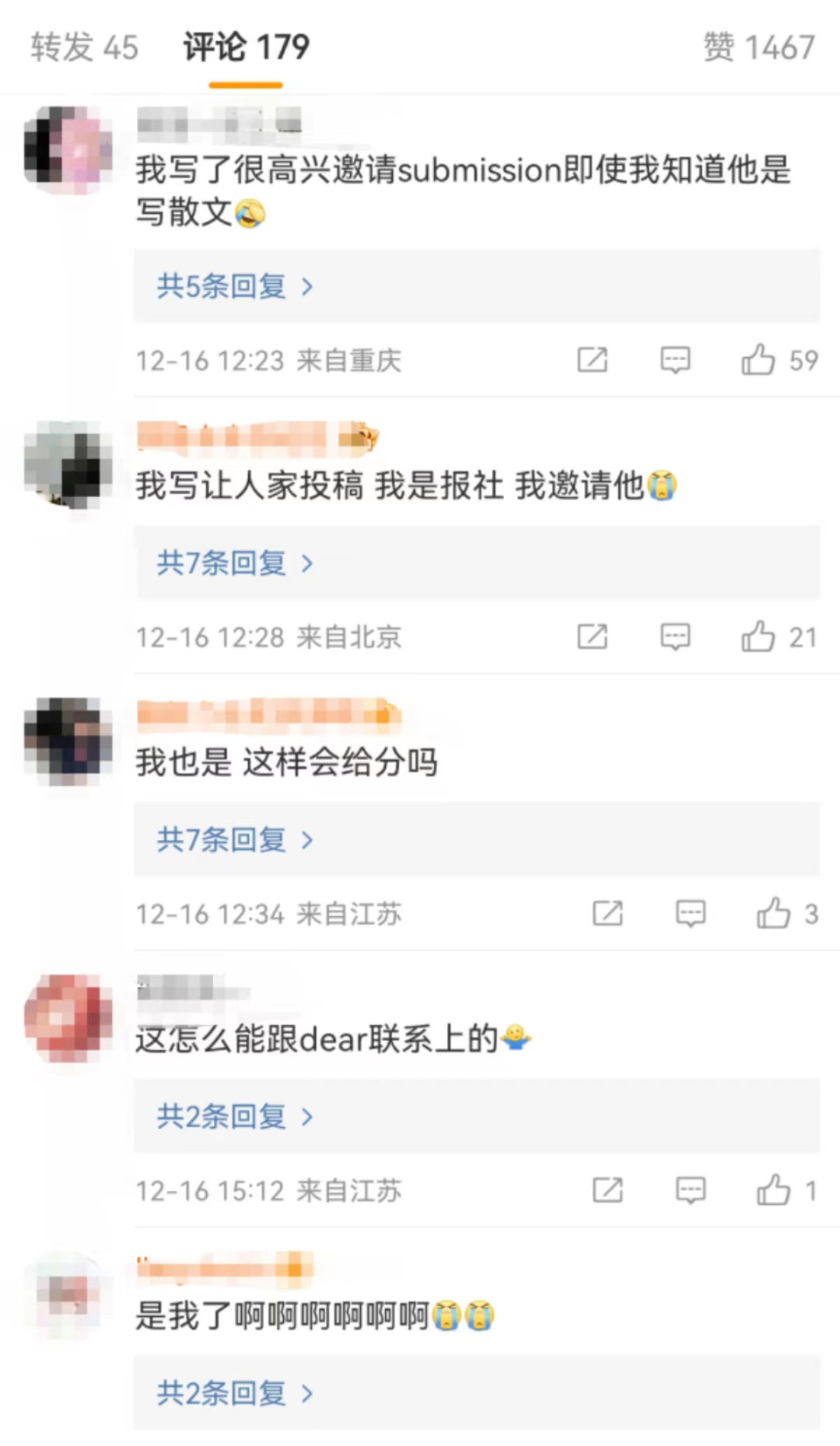Reply to the 12:23 Chongqing comment via bubble icon

675,360
